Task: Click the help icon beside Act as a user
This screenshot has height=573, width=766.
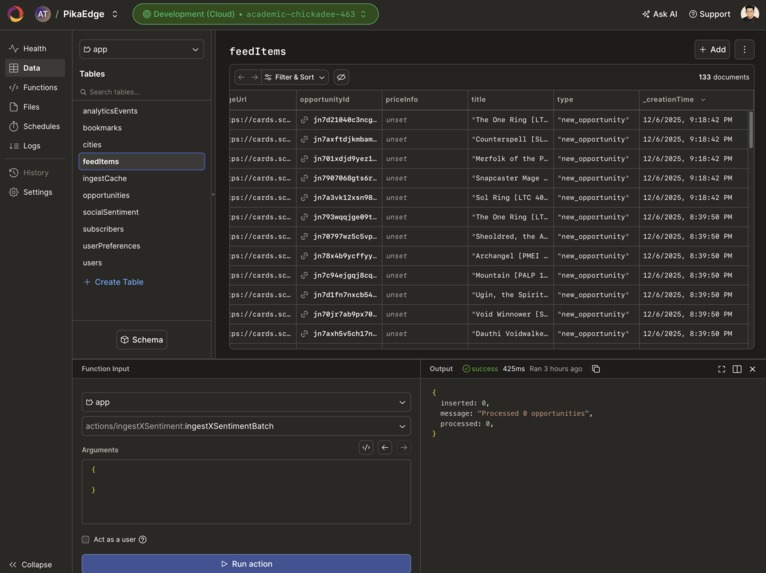Action: [x=143, y=539]
